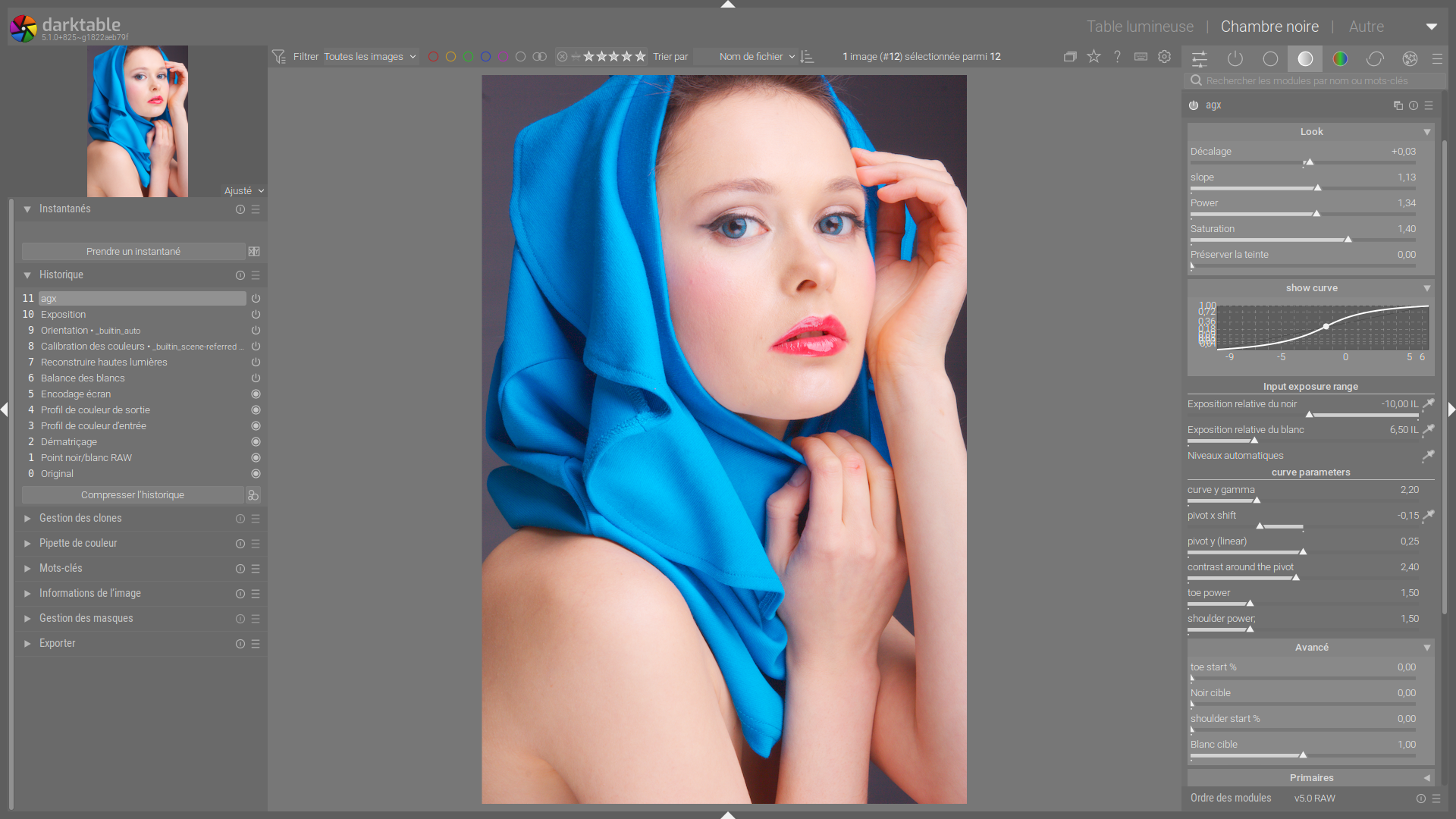Click the agx multiple instances icon
The height and width of the screenshot is (819, 1456).
[1398, 105]
